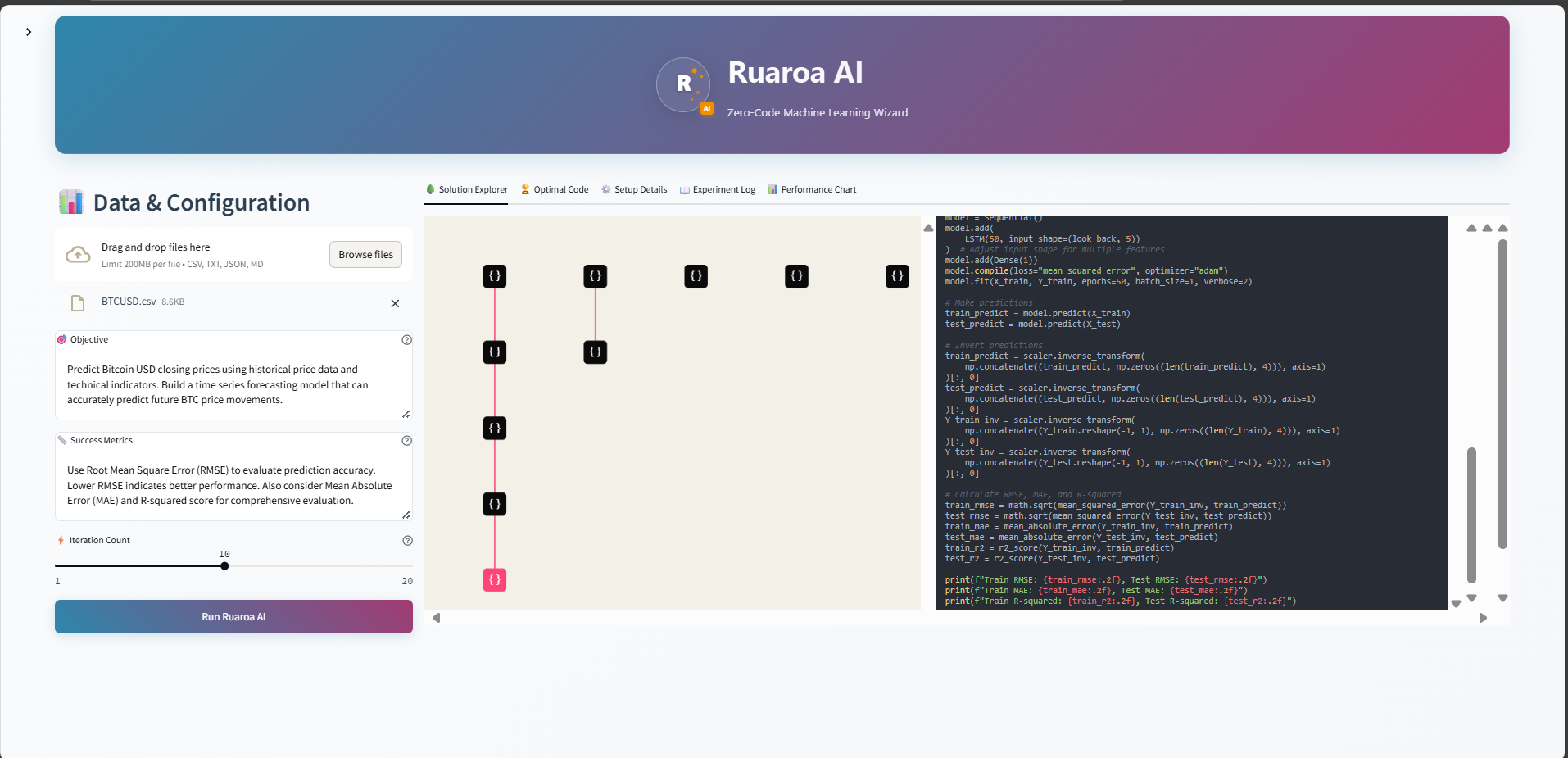Image resolution: width=1568 pixels, height=758 pixels.
Task: Select the top-left solution tree node
Action: [x=495, y=276]
